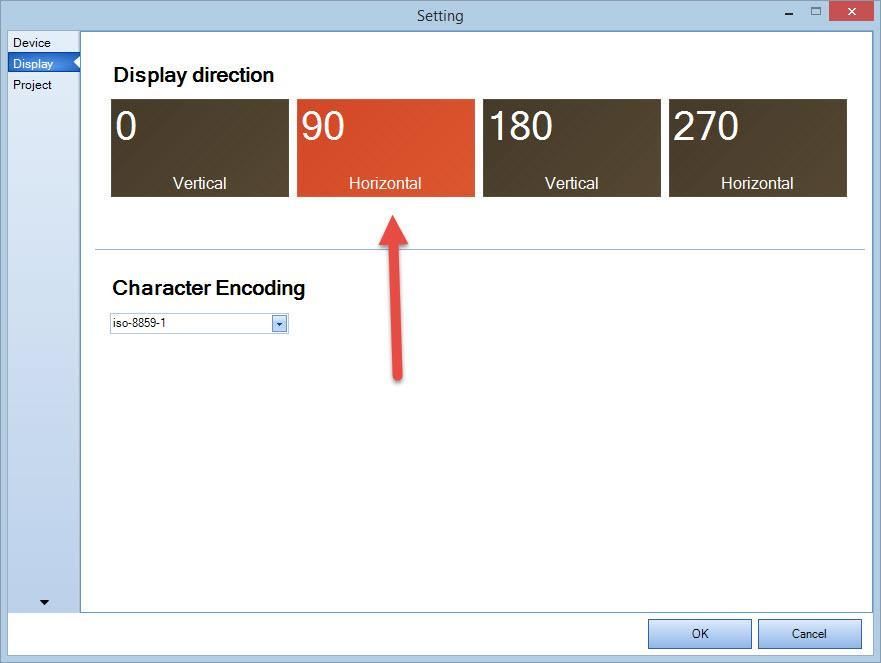Image resolution: width=881 pixels, height=663 pixels.
Task: Select the 180 Vertical display direction tile
Action: tap(571, 148)
